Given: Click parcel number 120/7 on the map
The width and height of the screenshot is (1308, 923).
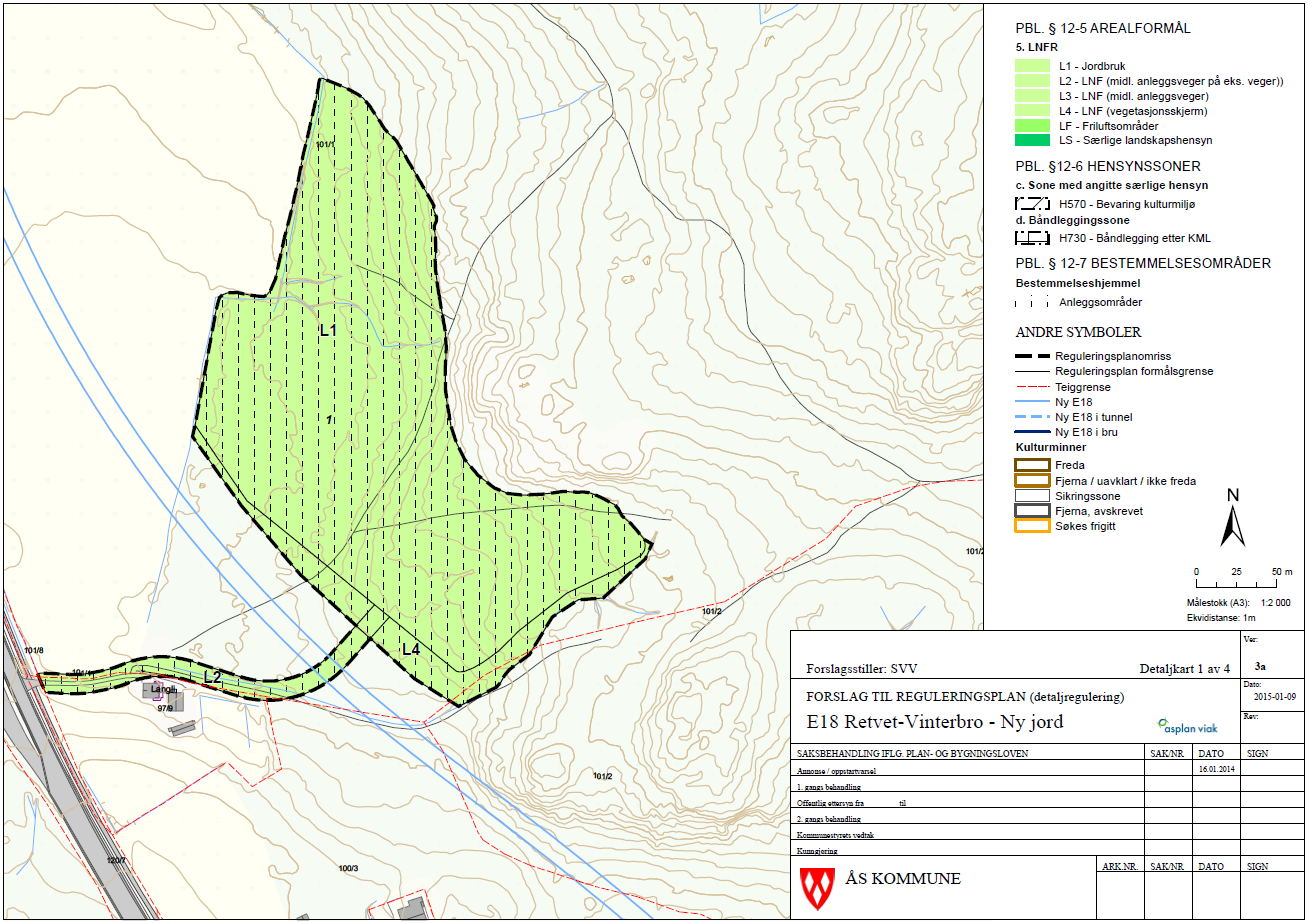Looking at the screenshot, I should click(x=117, y=859).
